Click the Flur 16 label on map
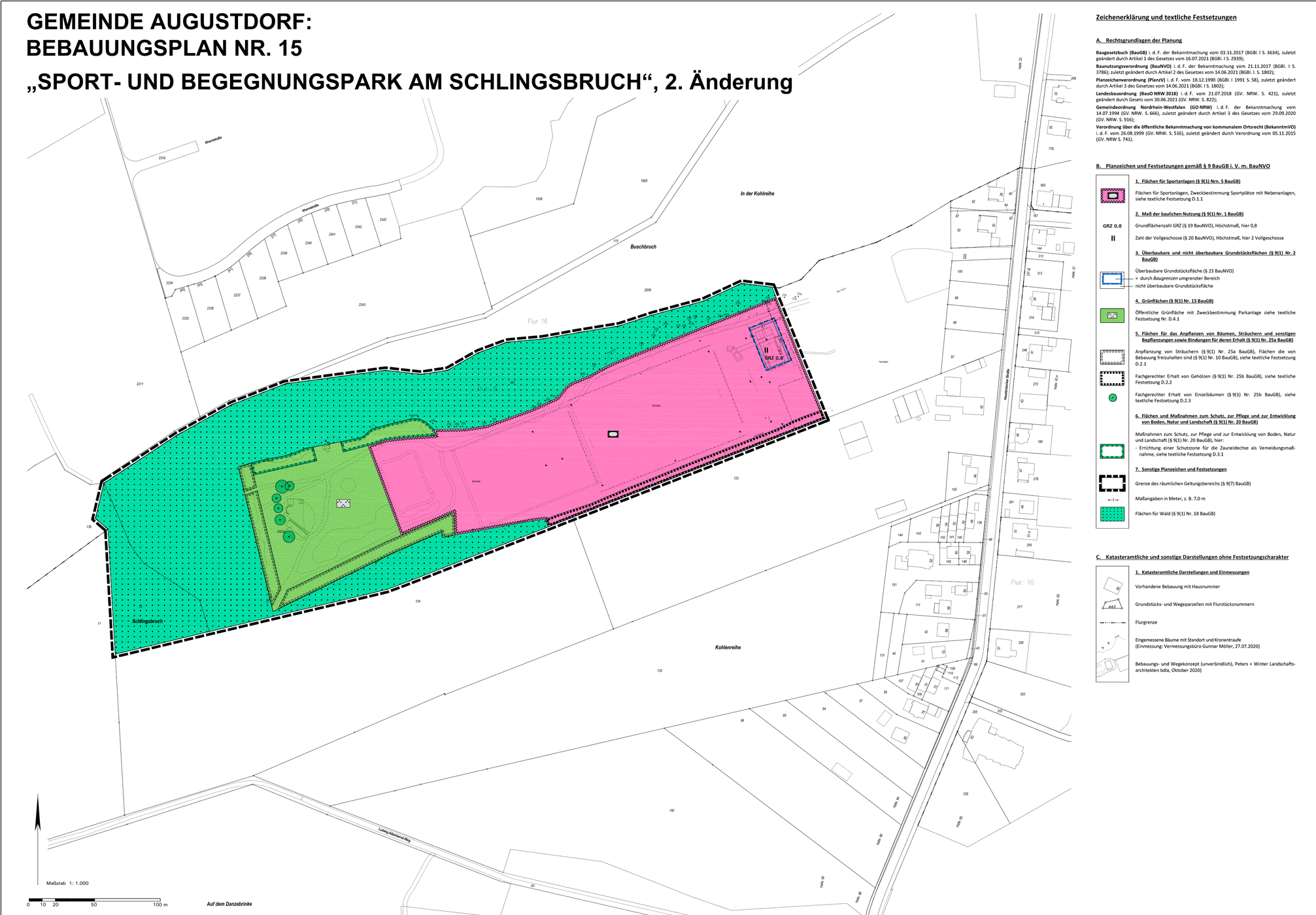 537,321
